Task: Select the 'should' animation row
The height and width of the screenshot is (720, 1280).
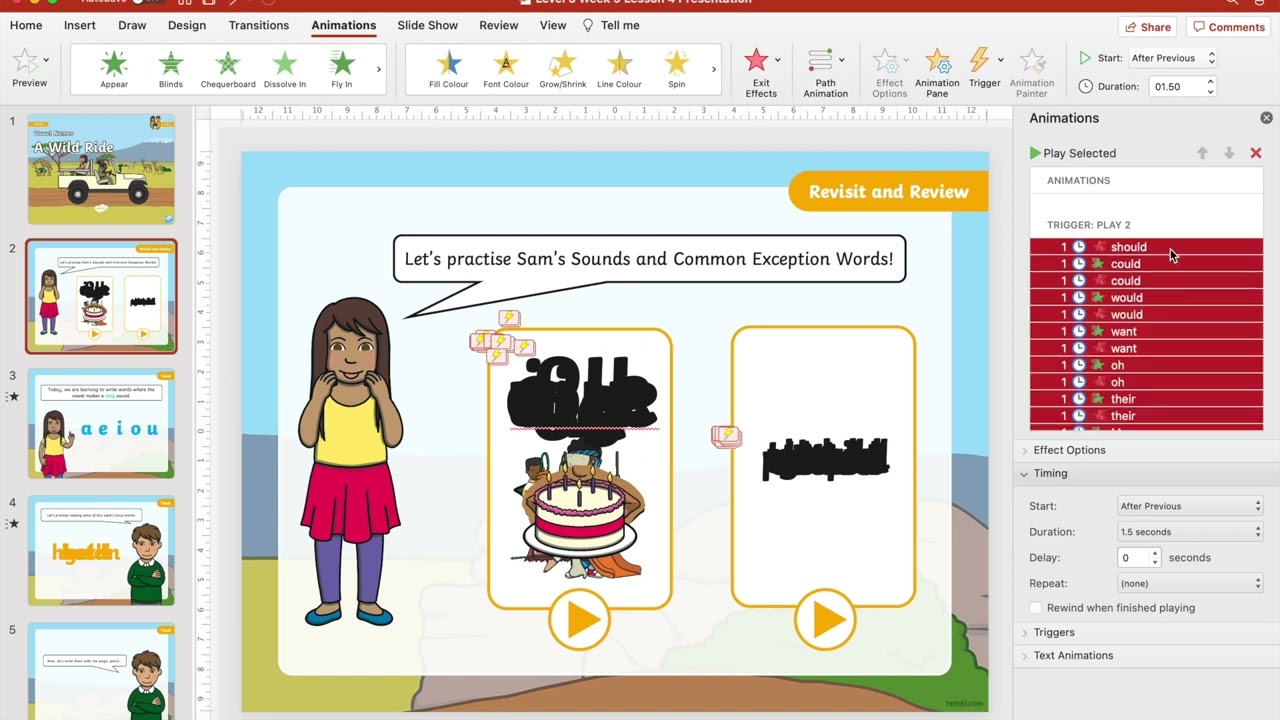Action: 1146,247
